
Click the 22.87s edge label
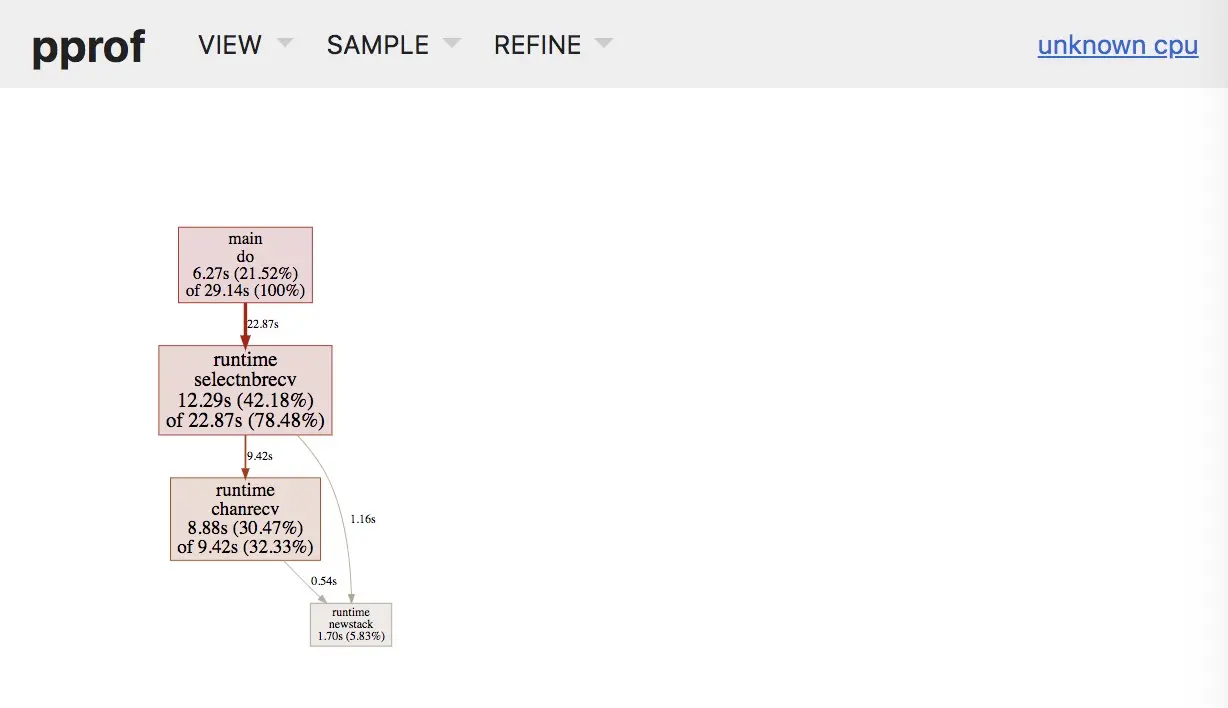[263, 324]
